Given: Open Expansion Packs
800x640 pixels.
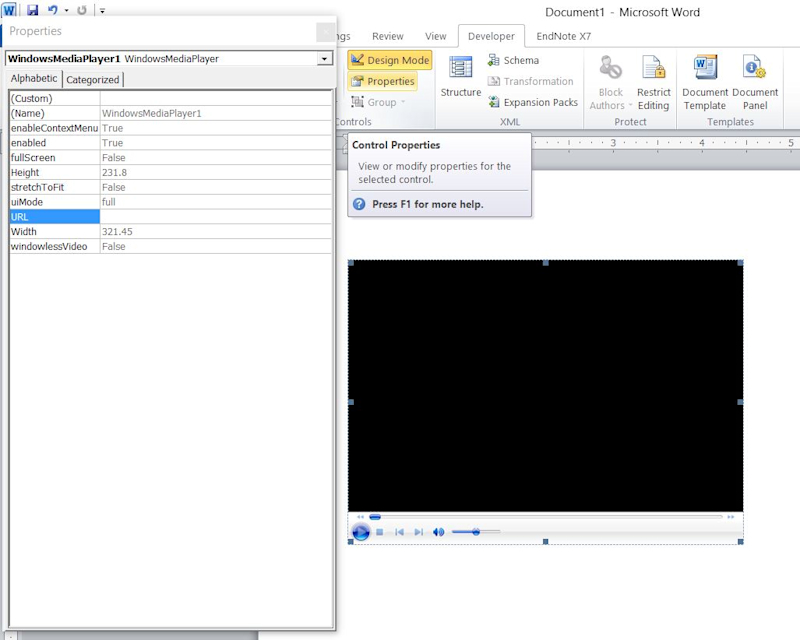Looking at the screenshot, I should 533,102.
